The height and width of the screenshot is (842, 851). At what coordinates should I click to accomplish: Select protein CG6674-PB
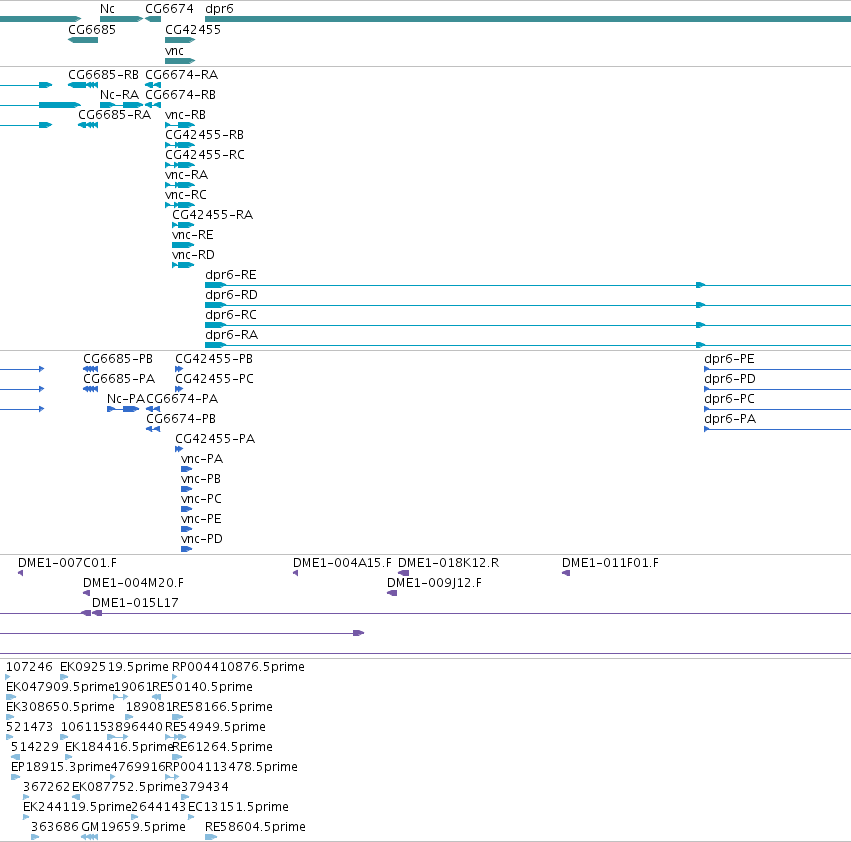pyautogui.click(x=181, y=419)
